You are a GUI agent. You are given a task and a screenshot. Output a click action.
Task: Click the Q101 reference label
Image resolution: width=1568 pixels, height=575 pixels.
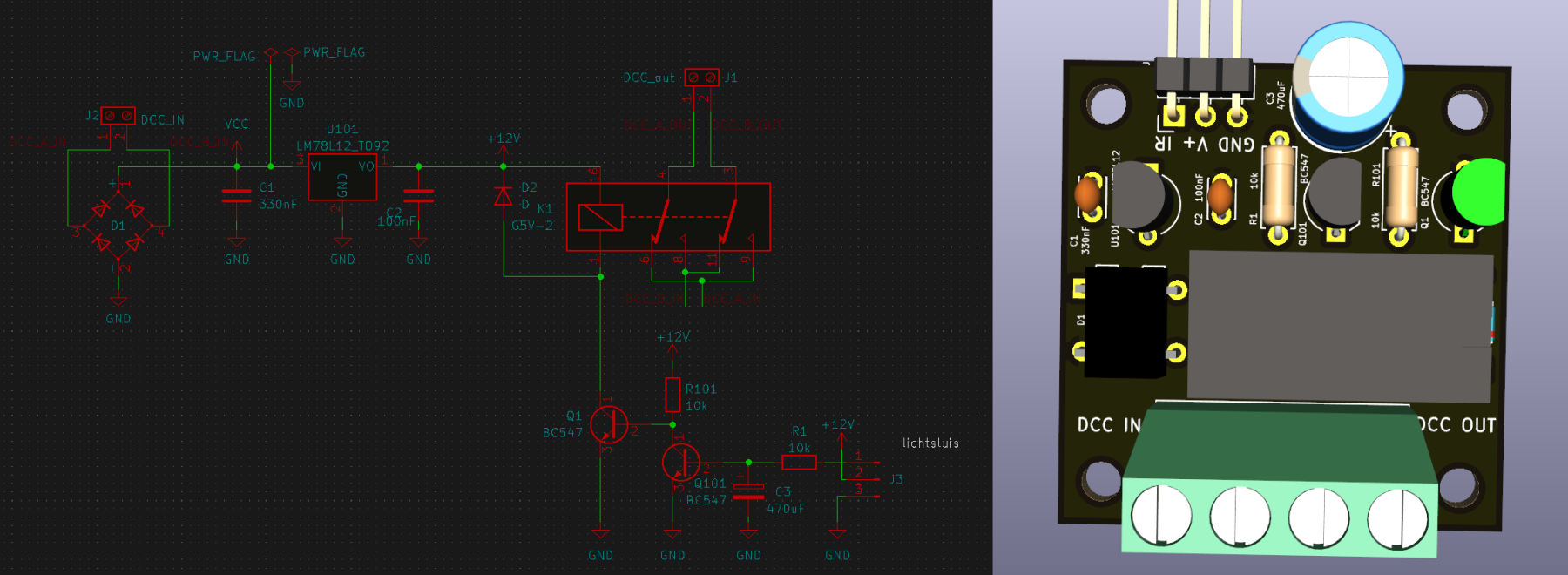pyautogui.click(x=710, y=484)
